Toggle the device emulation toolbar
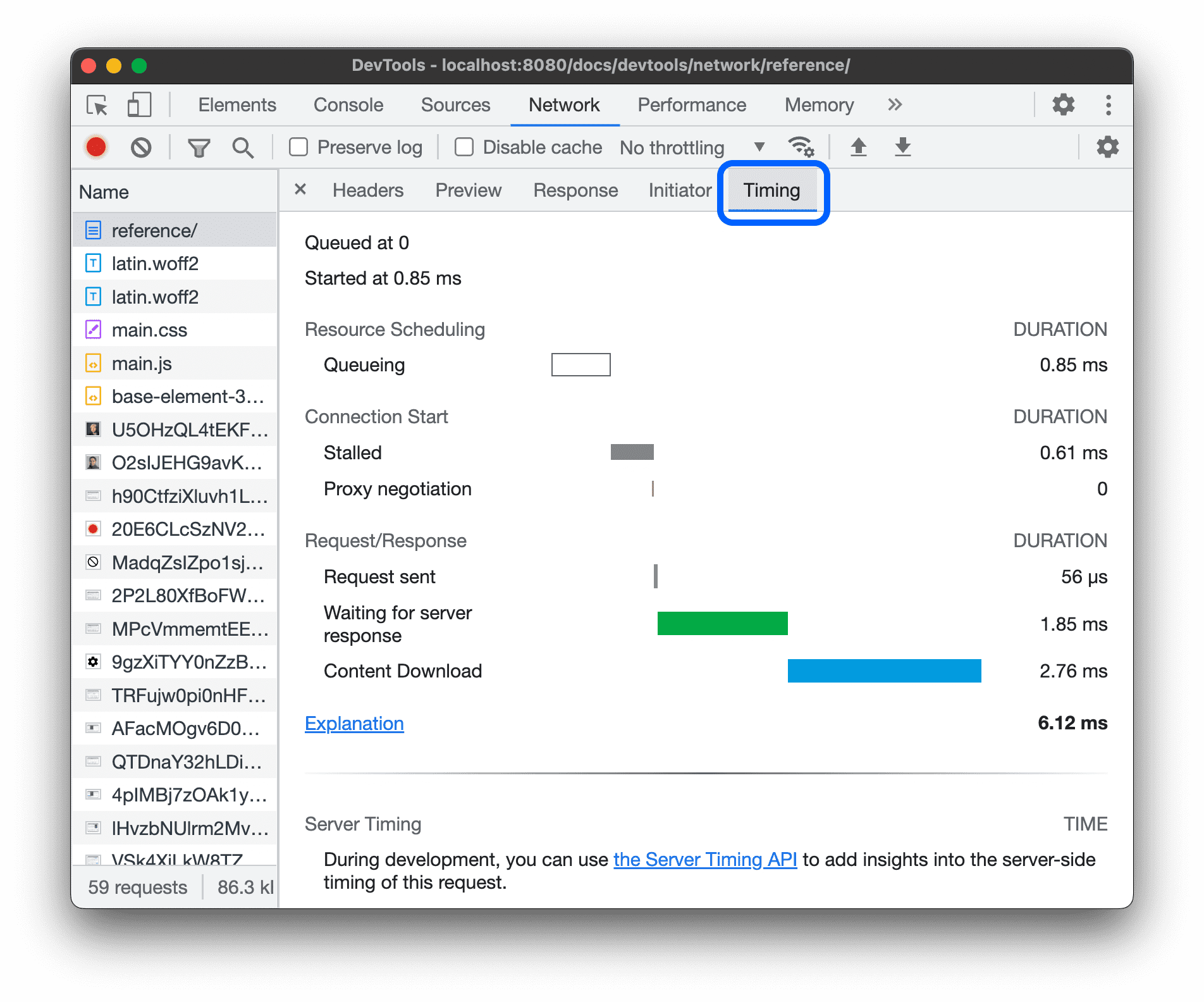 [138, 105]
